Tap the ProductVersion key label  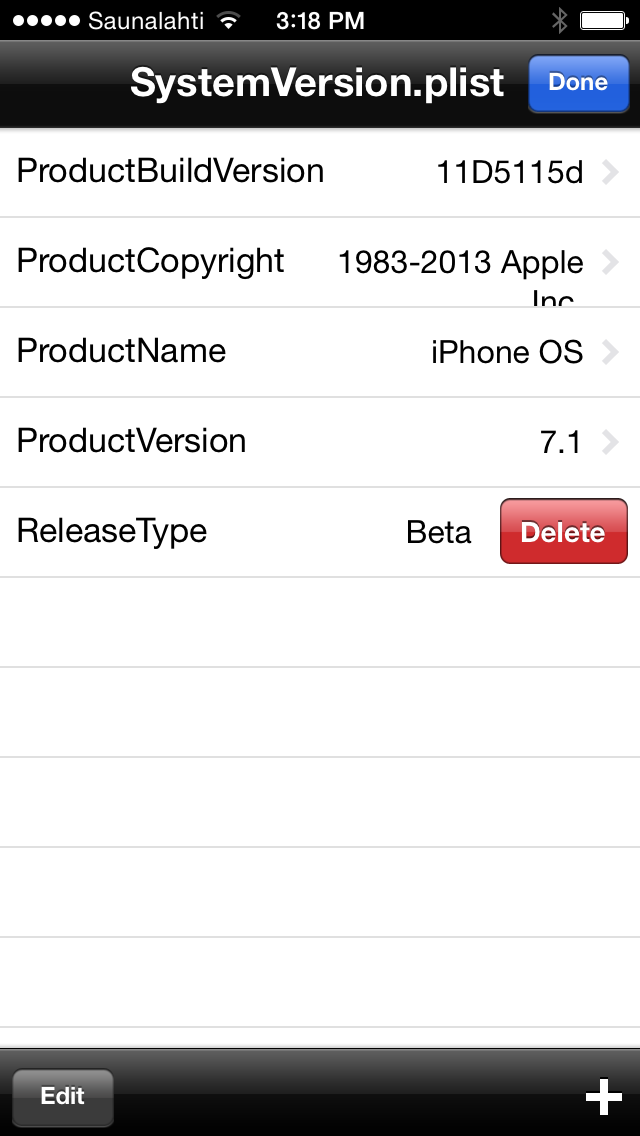click(x=131, y=441)
